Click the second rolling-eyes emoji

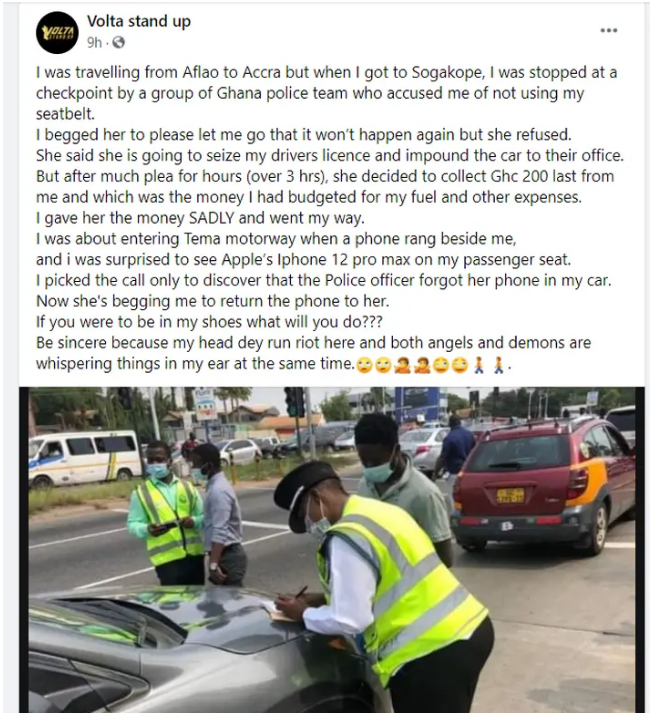tap(383, 365)
